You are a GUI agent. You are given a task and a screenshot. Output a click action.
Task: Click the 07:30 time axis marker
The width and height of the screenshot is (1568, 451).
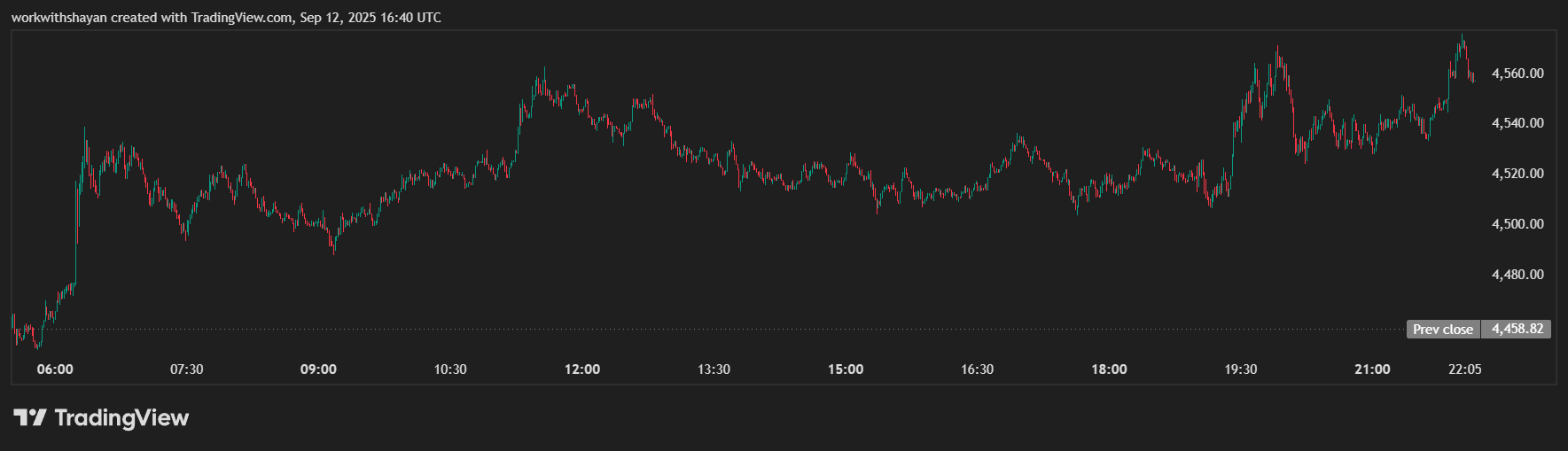click(187, 369)
